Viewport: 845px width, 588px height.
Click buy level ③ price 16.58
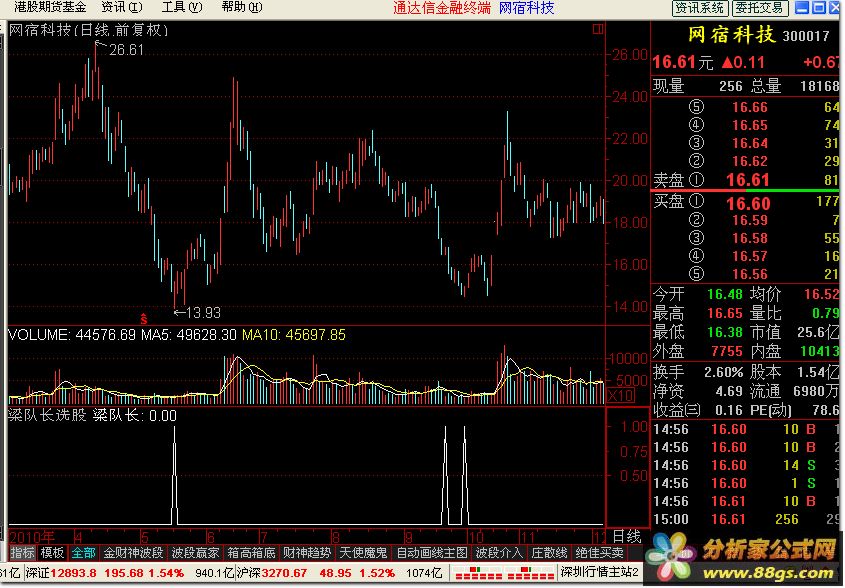tap(750, 238)
